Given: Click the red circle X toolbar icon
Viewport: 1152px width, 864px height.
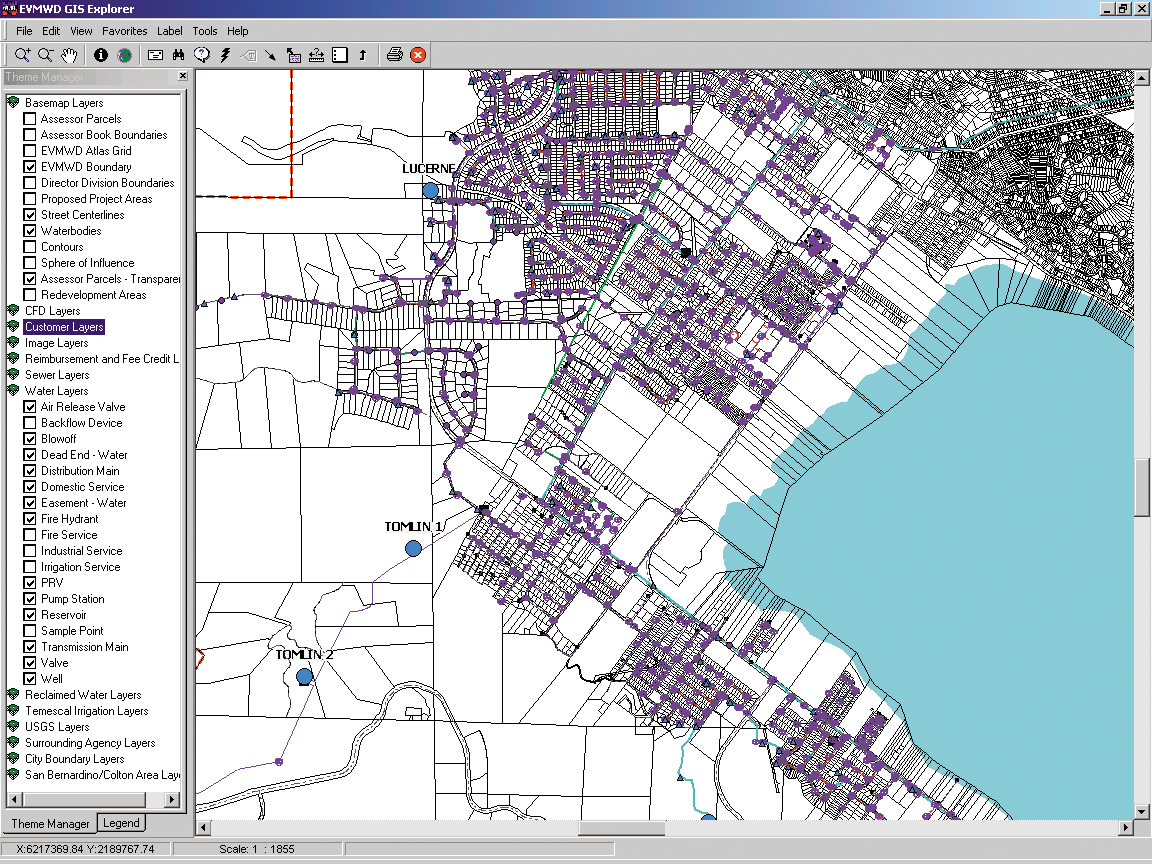Looking at the screenshot, I should click(418, 55).
